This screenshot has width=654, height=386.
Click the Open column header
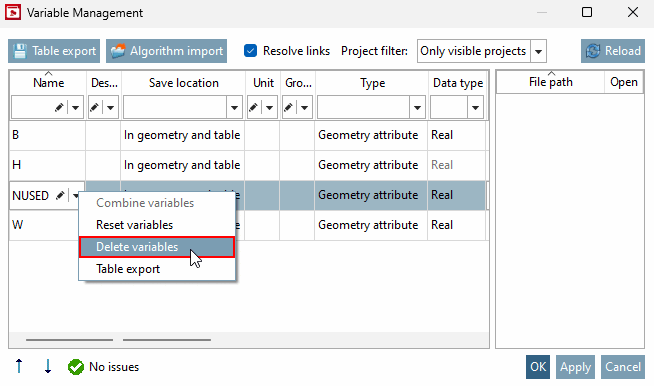(624, 82)
